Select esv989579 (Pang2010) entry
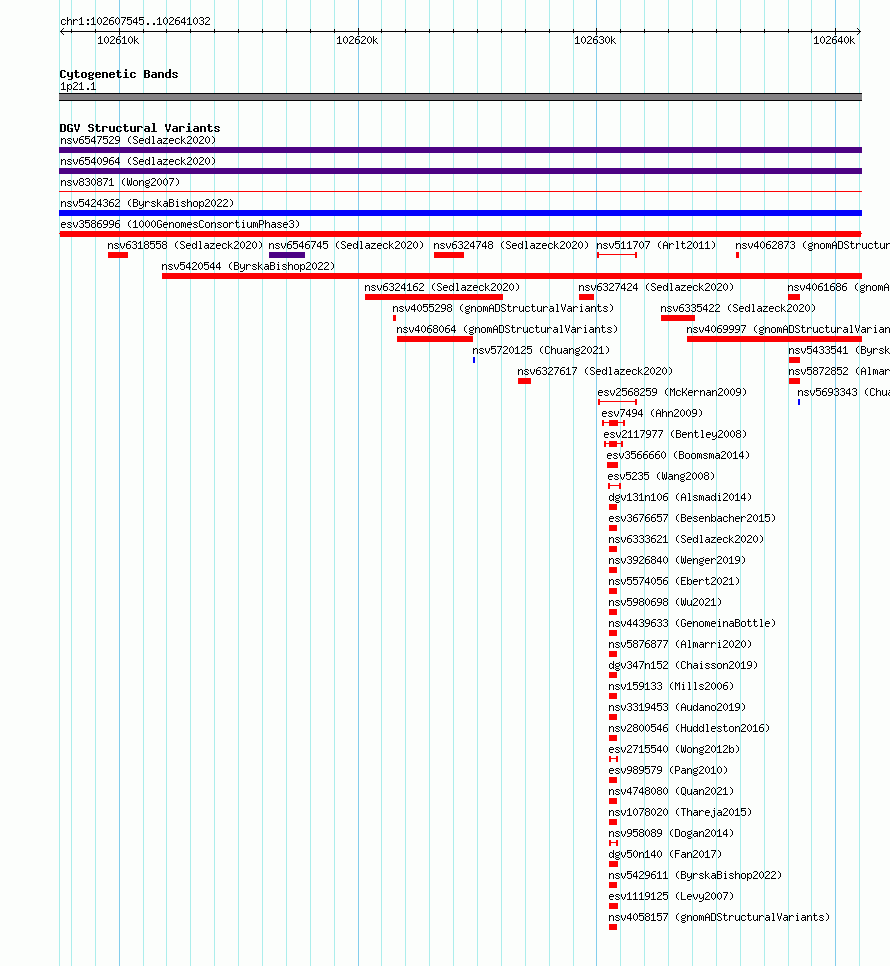 tap(668, 769)
